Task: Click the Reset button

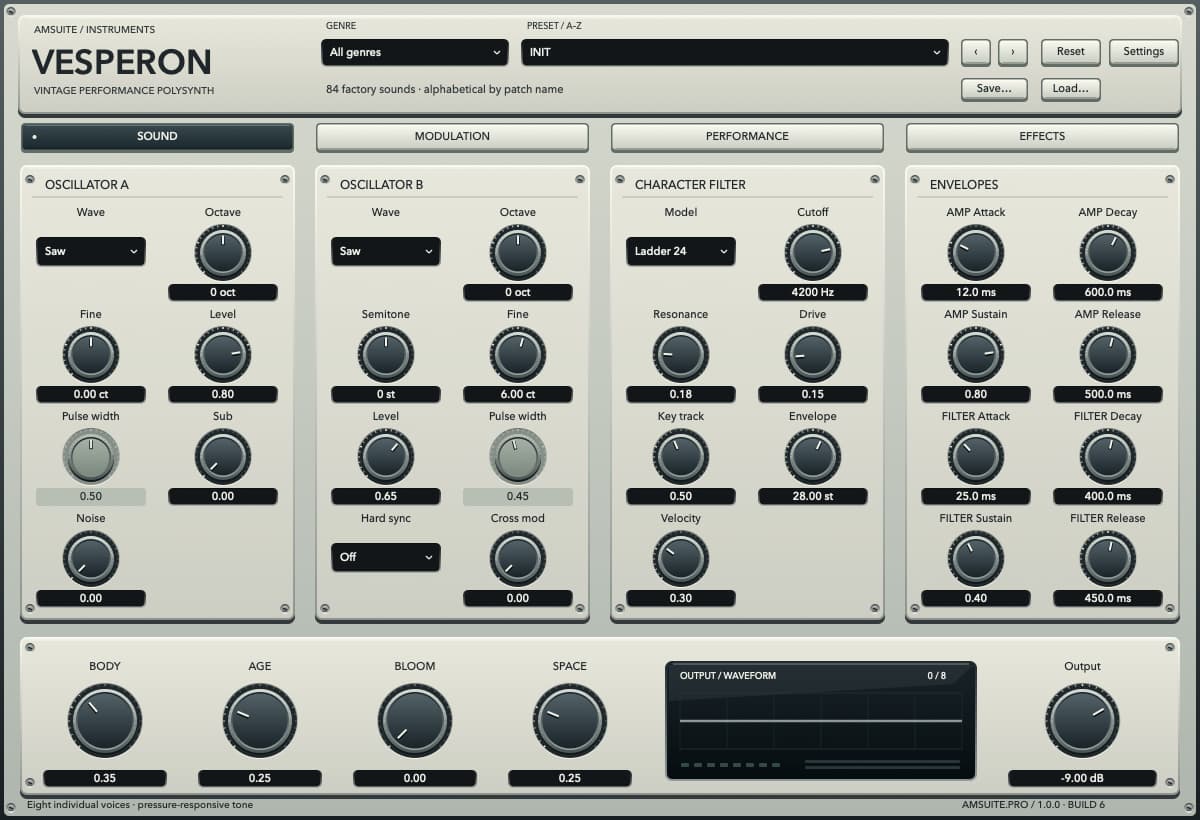Action: point(1071,52)
